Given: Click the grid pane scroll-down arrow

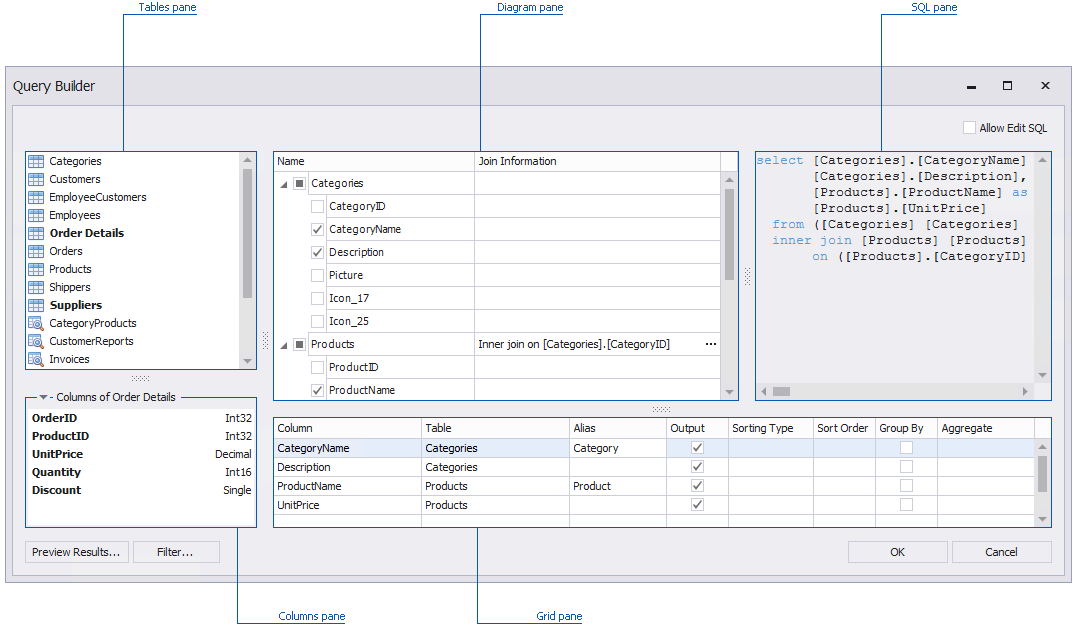Looking at the screenshot, I should 1042,519.
